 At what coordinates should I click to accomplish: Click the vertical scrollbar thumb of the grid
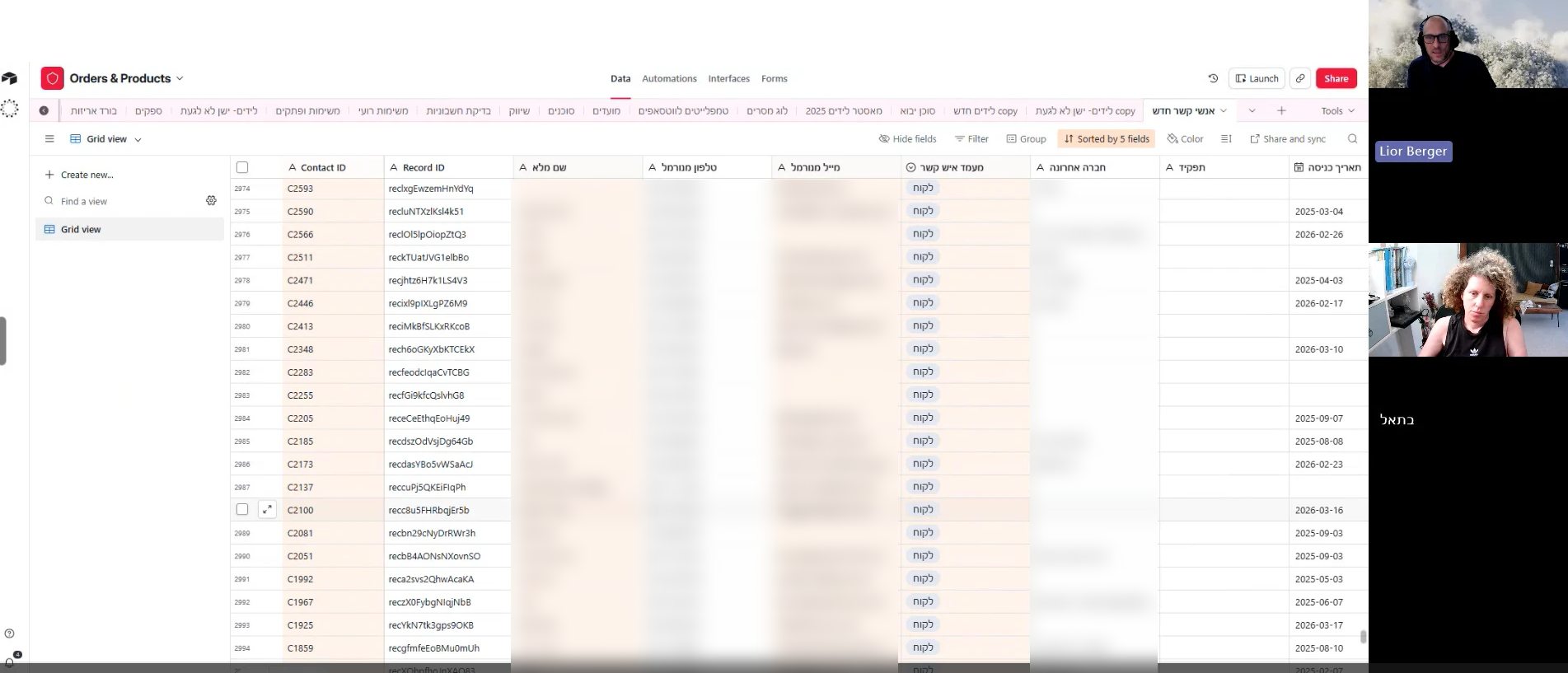[x=1364, y=637]
